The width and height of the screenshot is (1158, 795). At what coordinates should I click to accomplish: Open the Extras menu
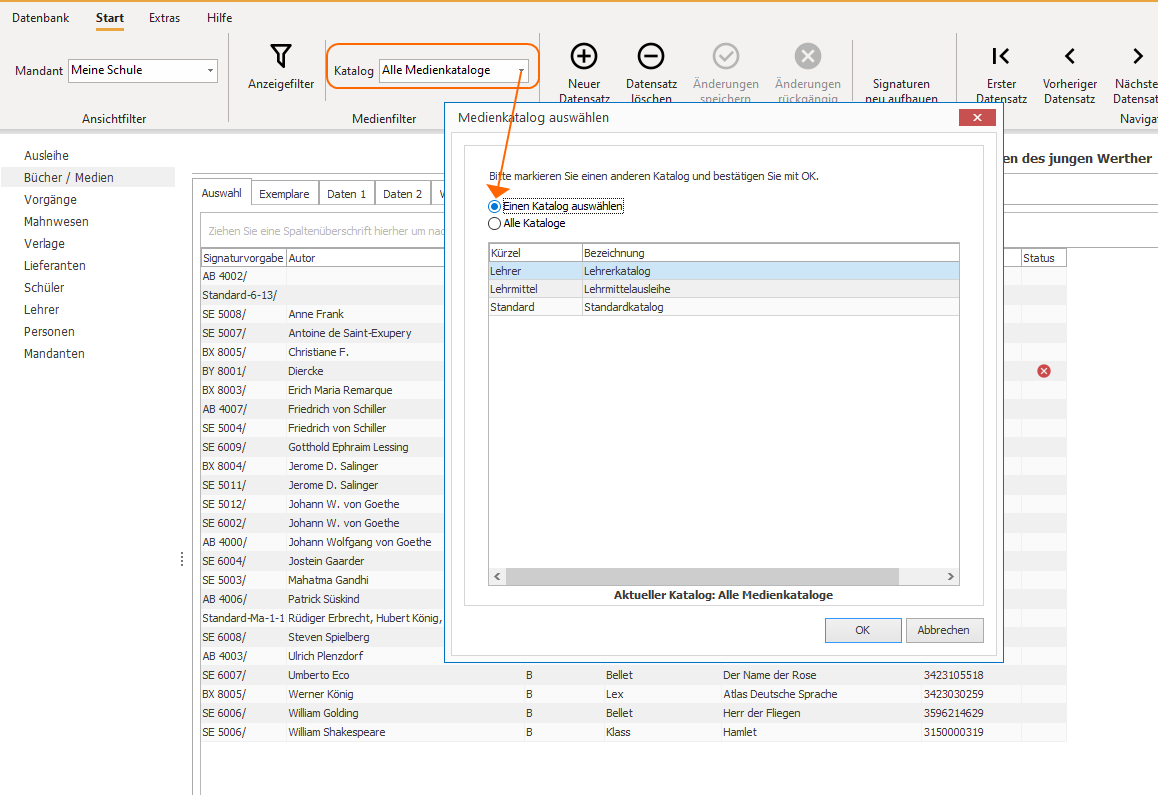(164, 18)
